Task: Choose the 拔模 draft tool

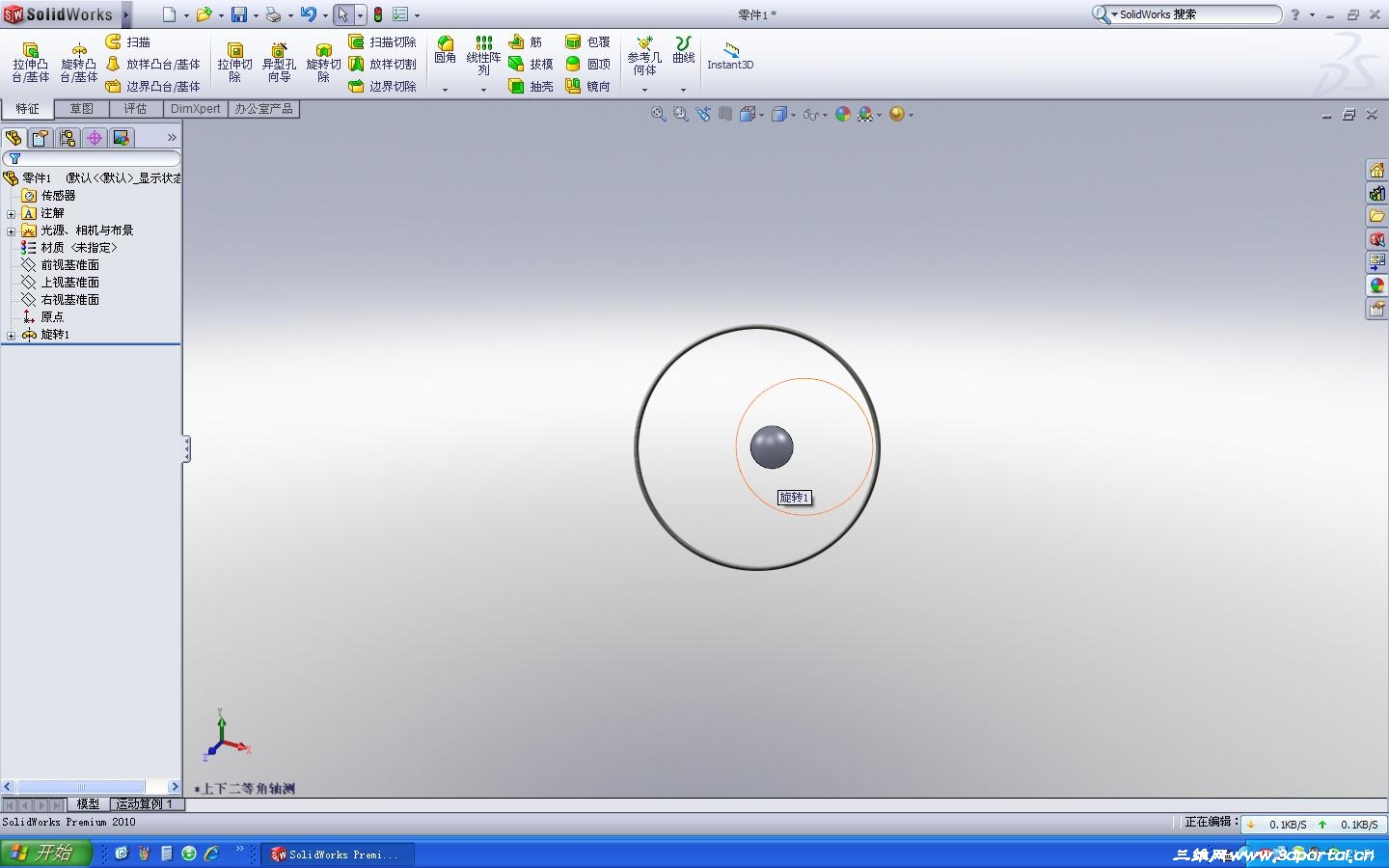Action: pyautogui.click(x=531, y=64)
